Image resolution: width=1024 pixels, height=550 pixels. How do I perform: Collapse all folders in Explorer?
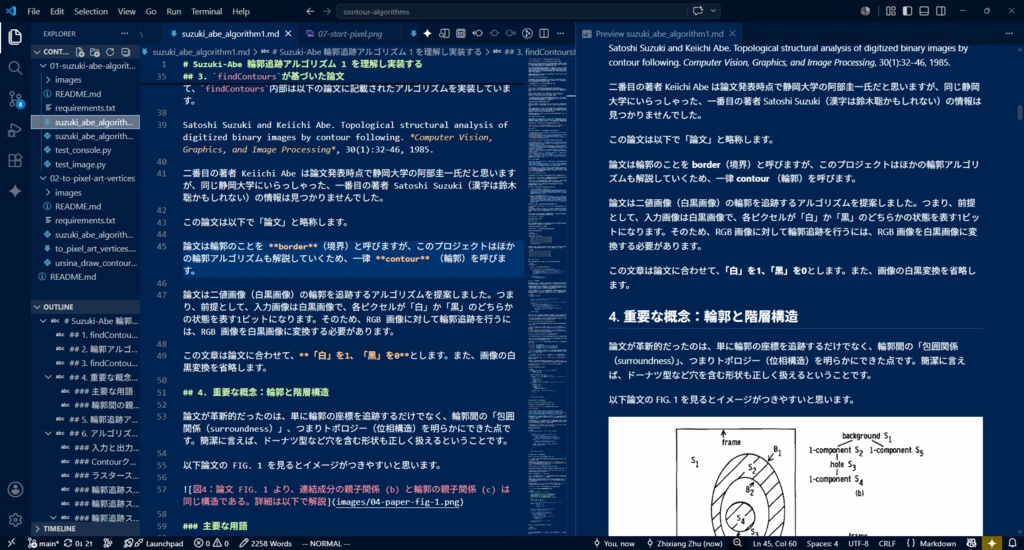[125, 52]
